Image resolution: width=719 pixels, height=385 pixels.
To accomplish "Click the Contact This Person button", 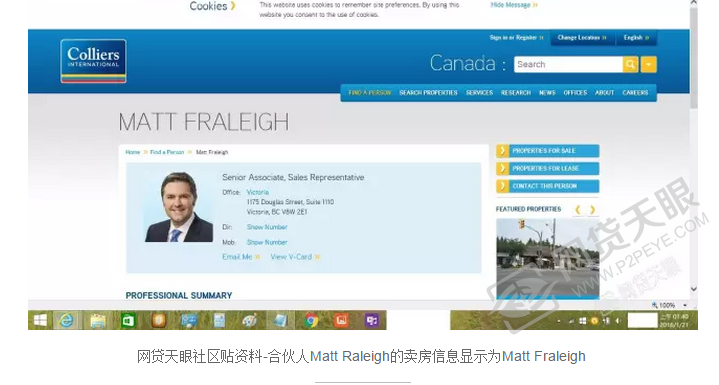I will click(548, 186).
